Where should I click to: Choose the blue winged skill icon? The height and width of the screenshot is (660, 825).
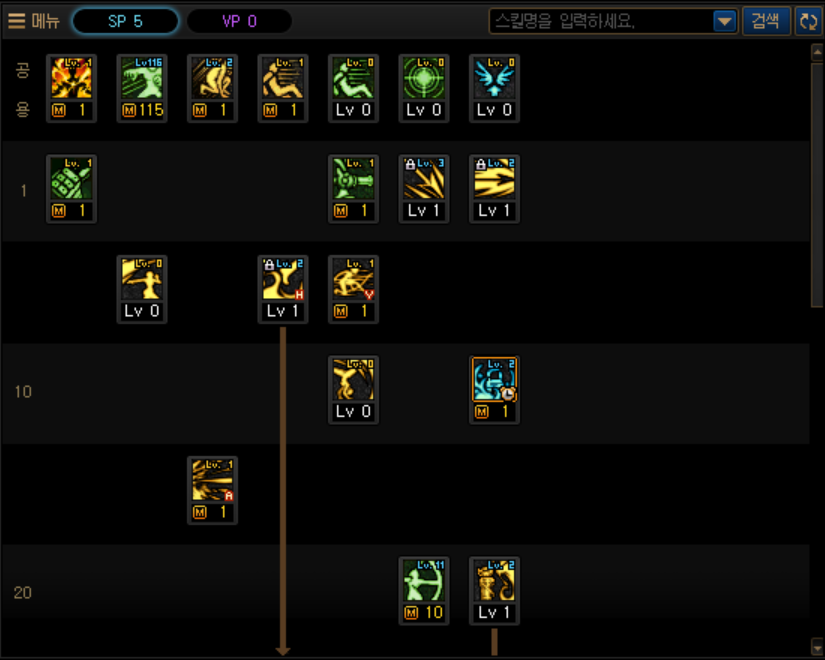tap(494, 78)
